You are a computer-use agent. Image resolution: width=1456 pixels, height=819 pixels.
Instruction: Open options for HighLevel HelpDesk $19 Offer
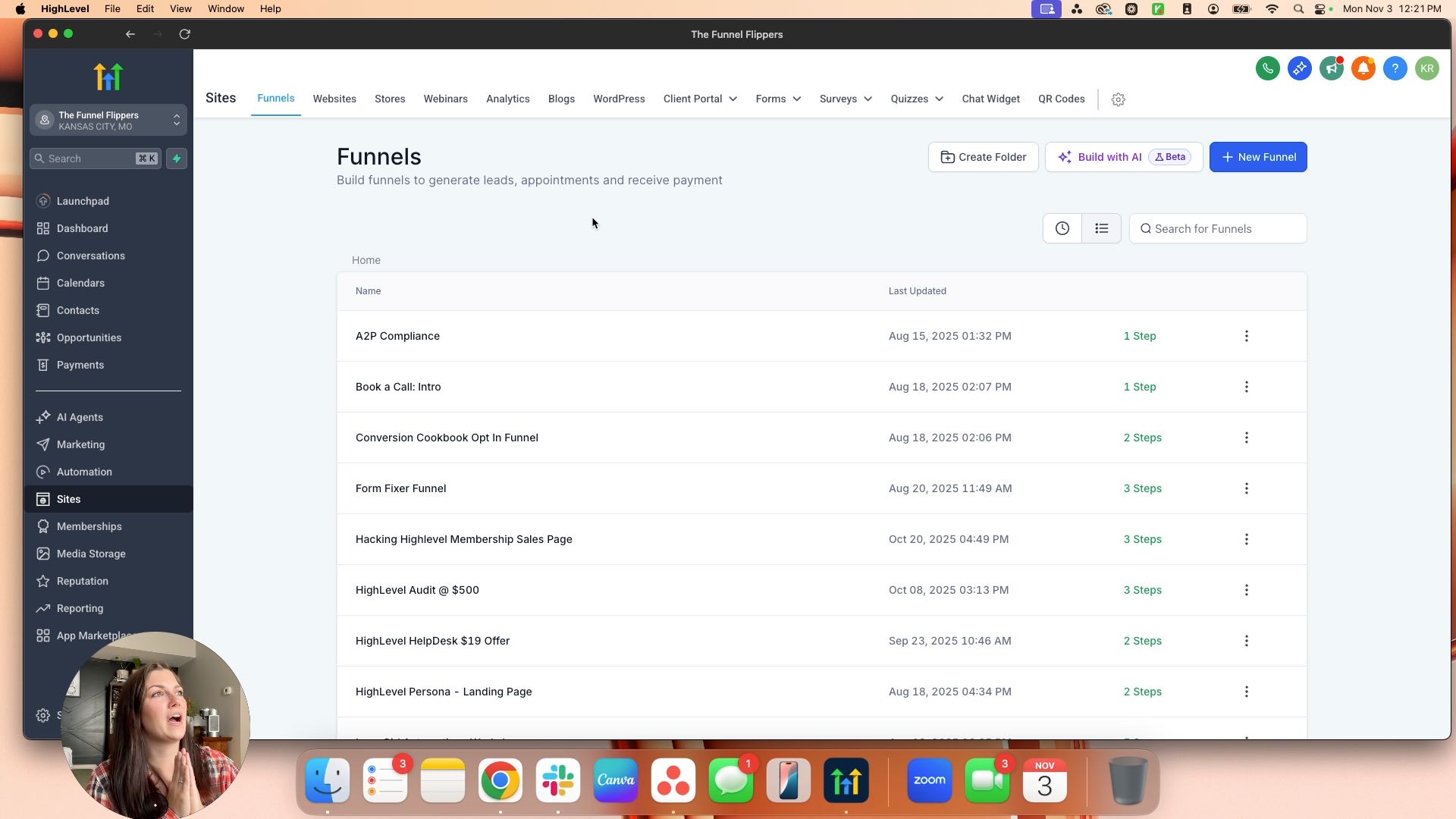[x=1246, y=641]
